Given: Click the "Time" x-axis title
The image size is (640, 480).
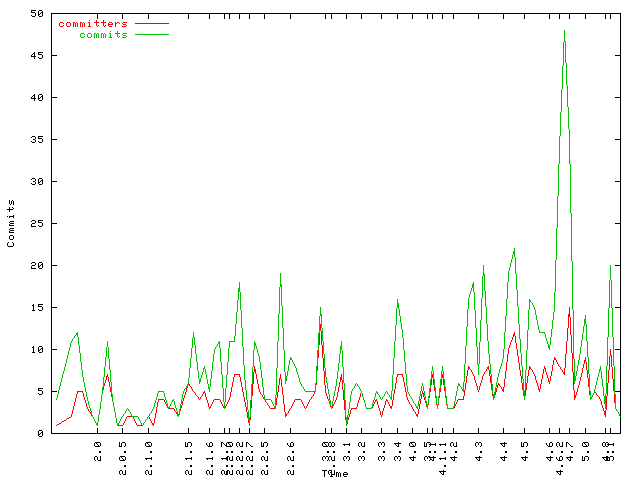Looking at the screenshot, I should coord(334,473).
